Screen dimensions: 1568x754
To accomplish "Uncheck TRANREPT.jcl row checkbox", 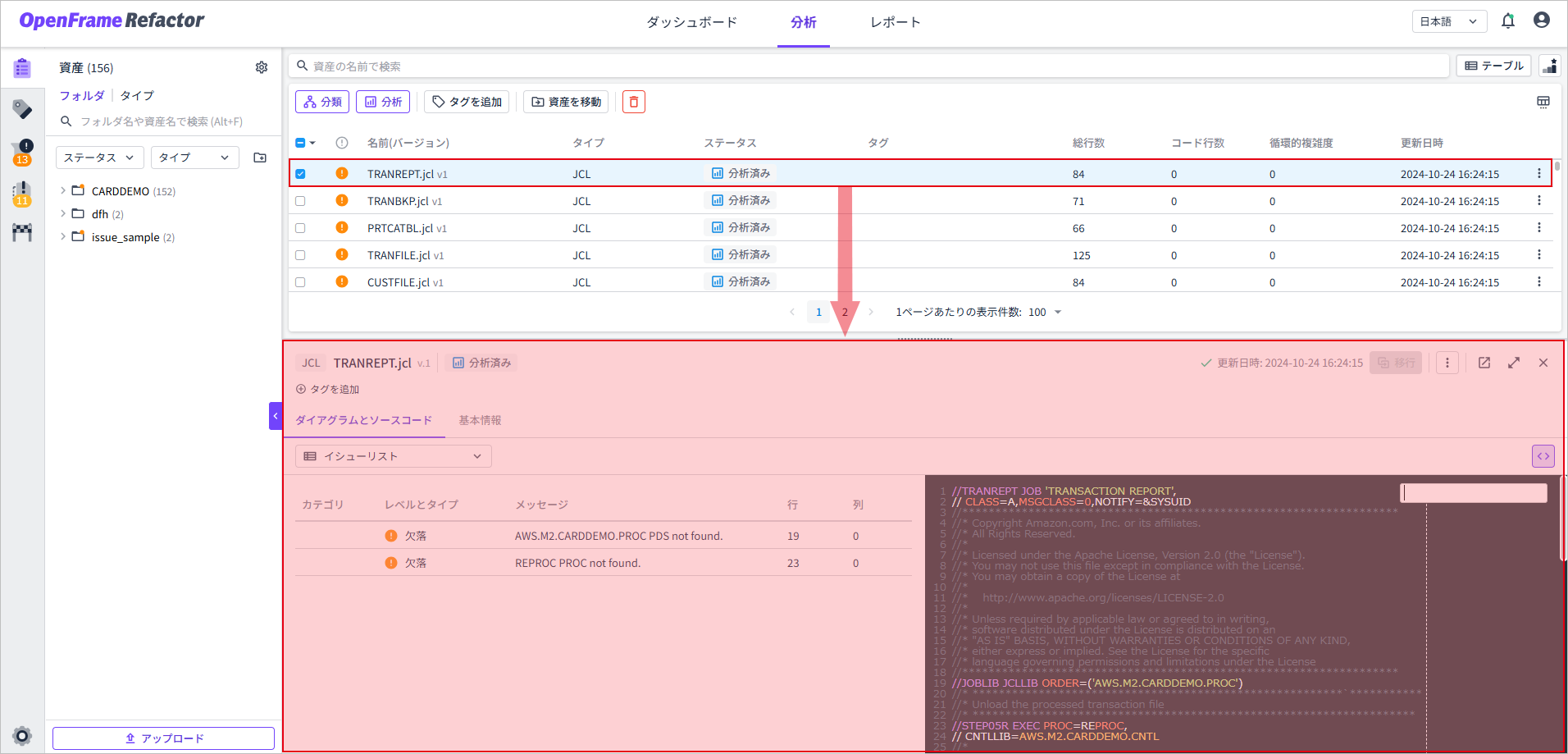I will point(300,174).
